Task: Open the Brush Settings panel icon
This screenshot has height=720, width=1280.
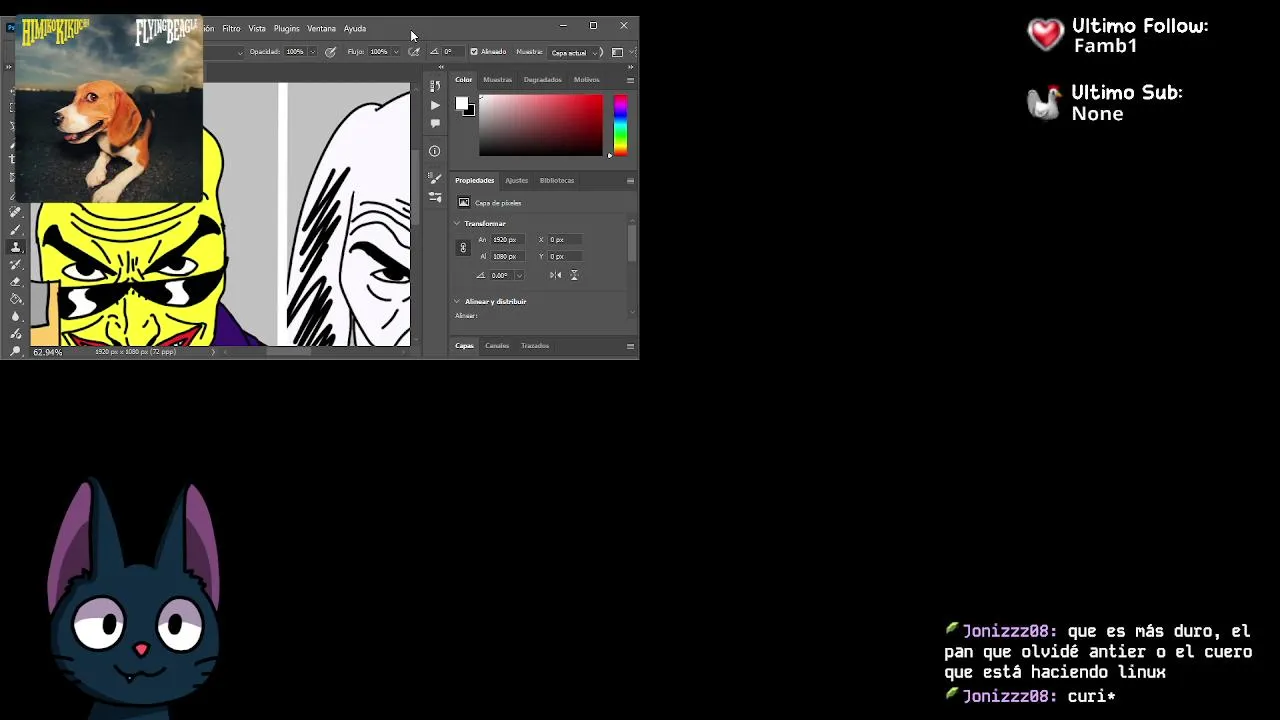Action: pyautogui.click(x=434, y=197)
